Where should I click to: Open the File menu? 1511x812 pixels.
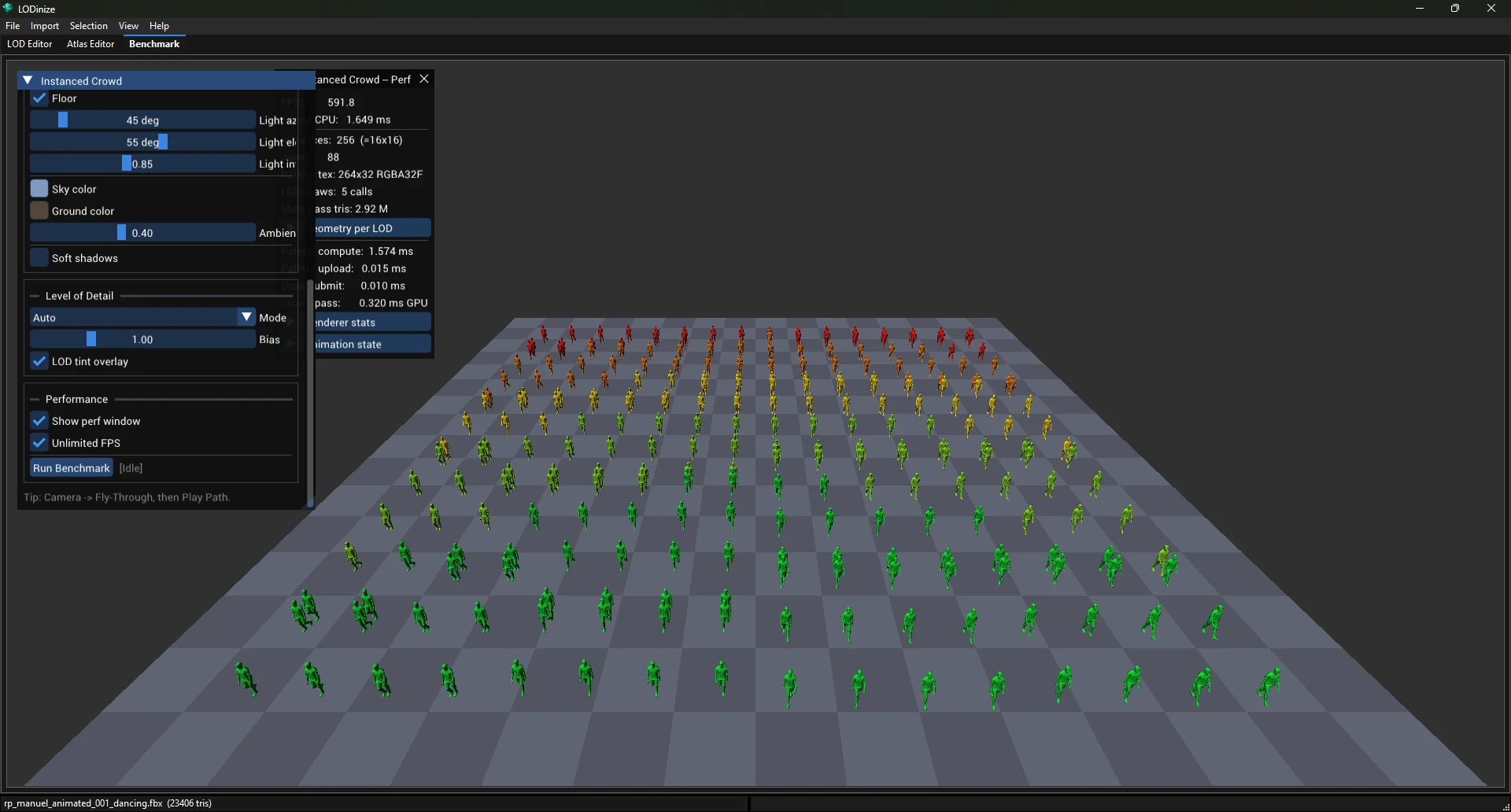[13, 26]
